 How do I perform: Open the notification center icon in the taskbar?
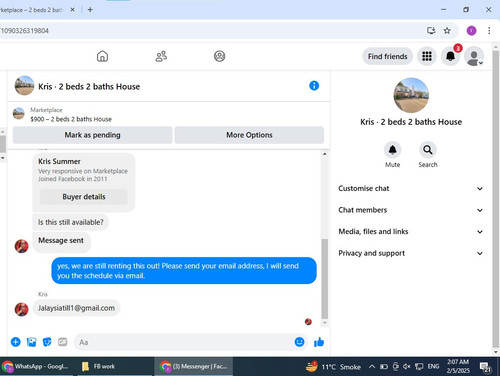tap(485, 367)
